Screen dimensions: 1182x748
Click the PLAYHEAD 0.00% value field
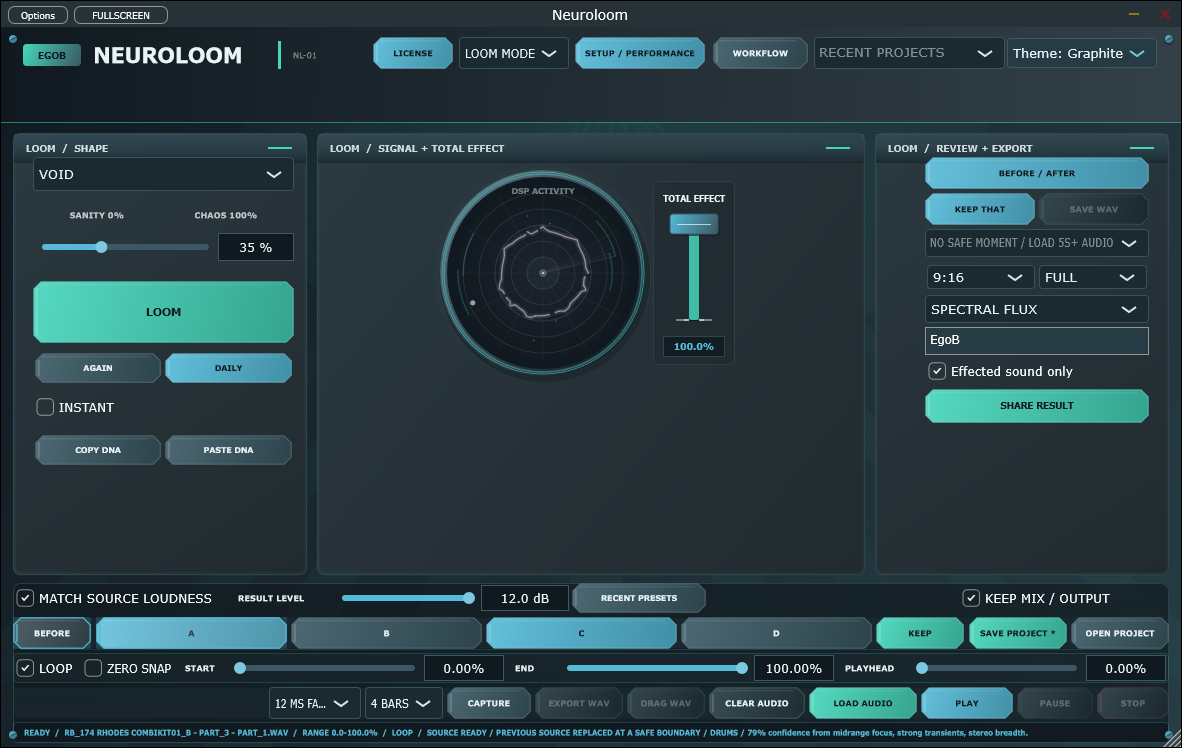(x=1125, y=668)
